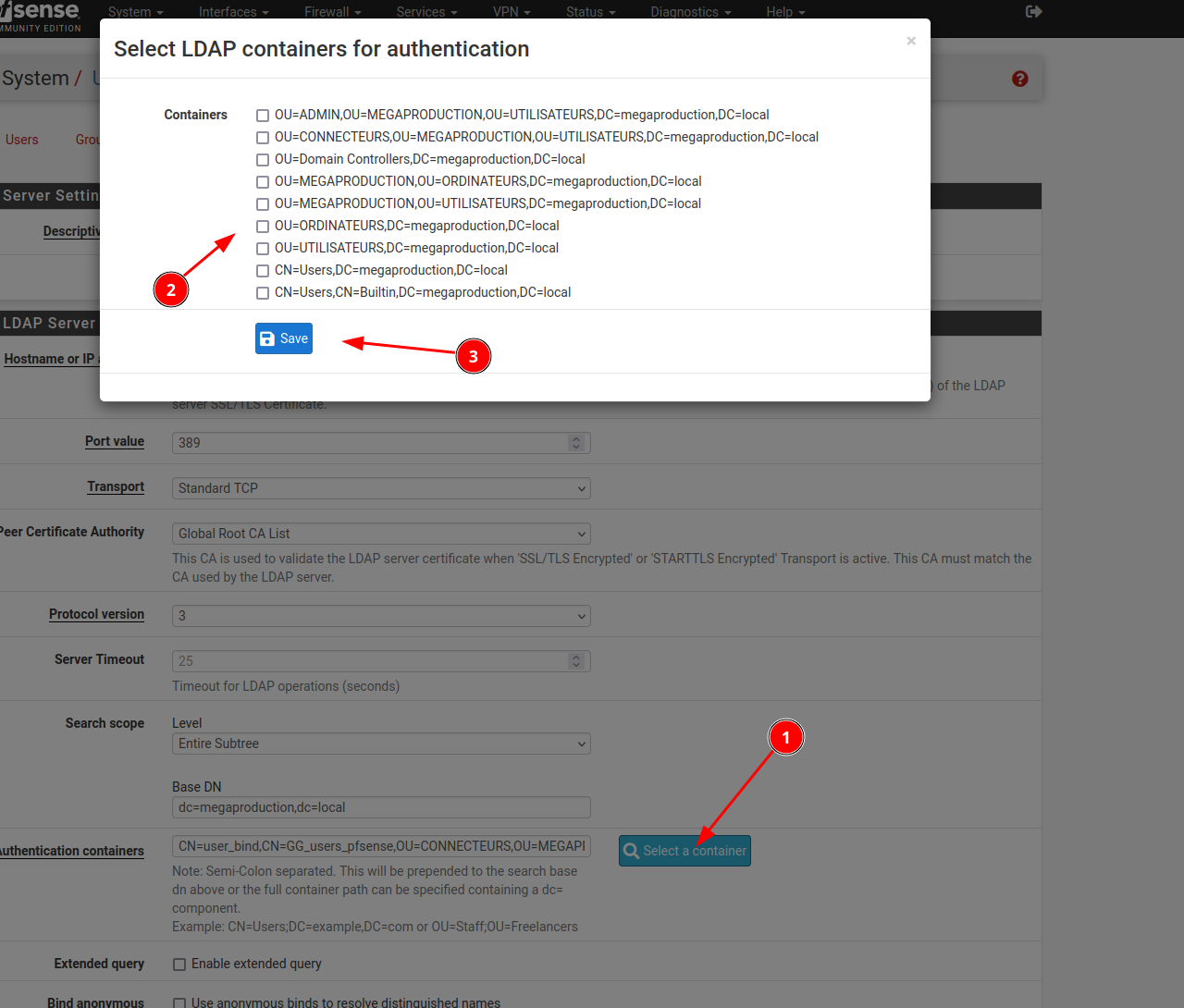Image resolution: width=1184 pixels, height=1008 pixels.
Task: Open the Search scope Level dropdown
Action: 381,744
